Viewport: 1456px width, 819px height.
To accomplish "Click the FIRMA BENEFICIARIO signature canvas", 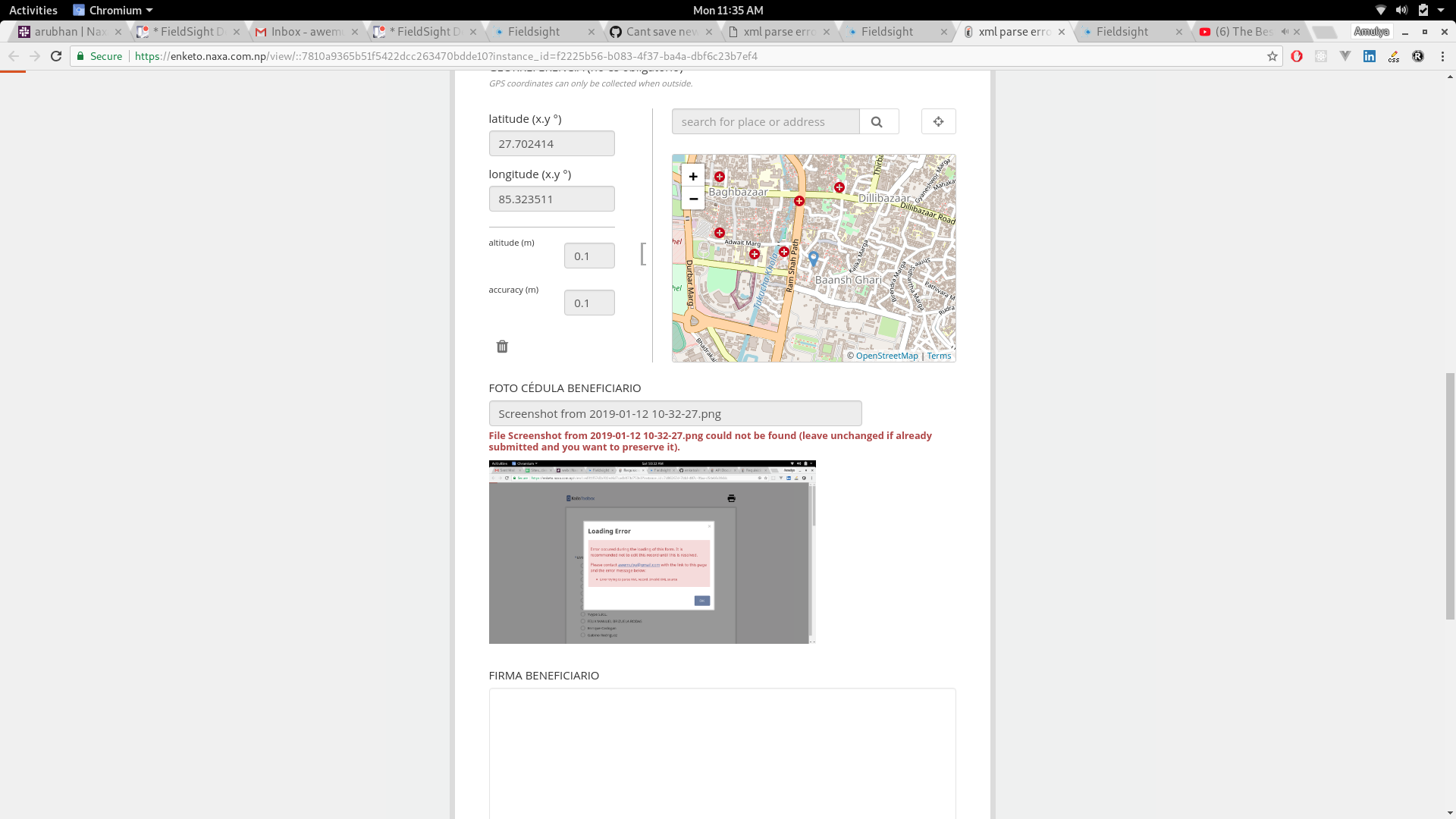I will tap(722, 754).
